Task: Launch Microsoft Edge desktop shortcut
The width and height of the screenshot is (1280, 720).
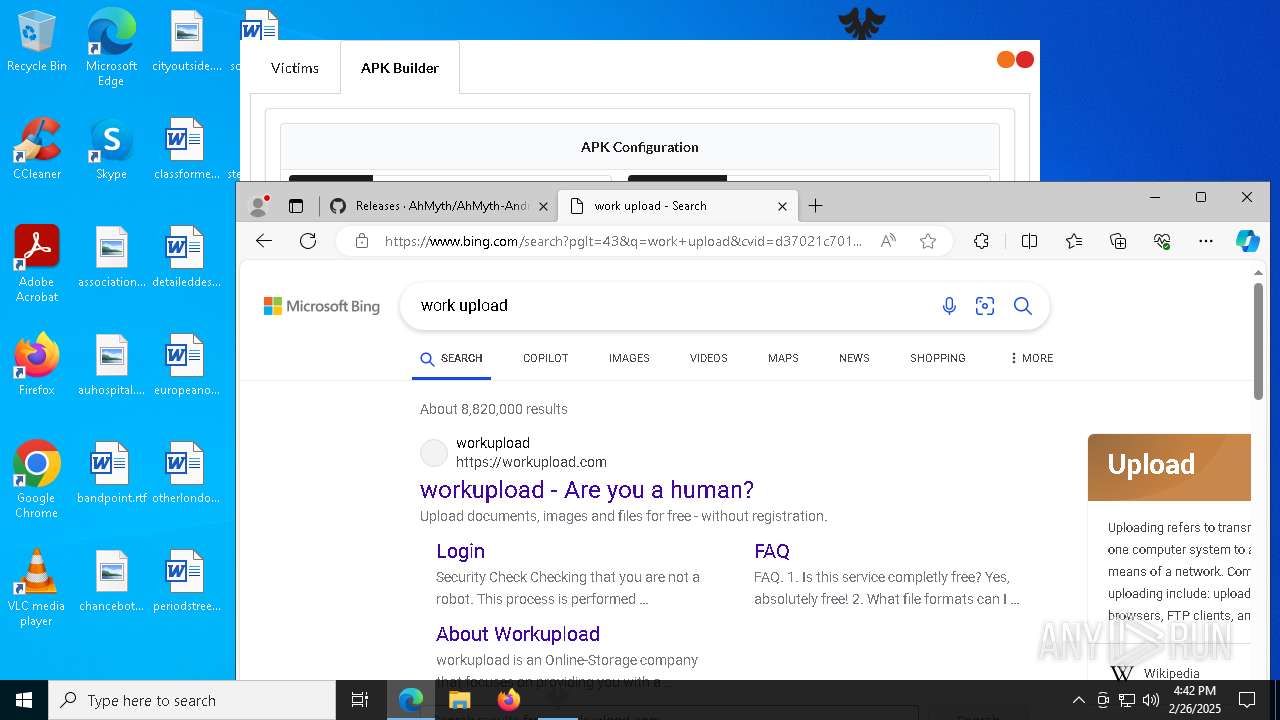Action: (111, 48)
